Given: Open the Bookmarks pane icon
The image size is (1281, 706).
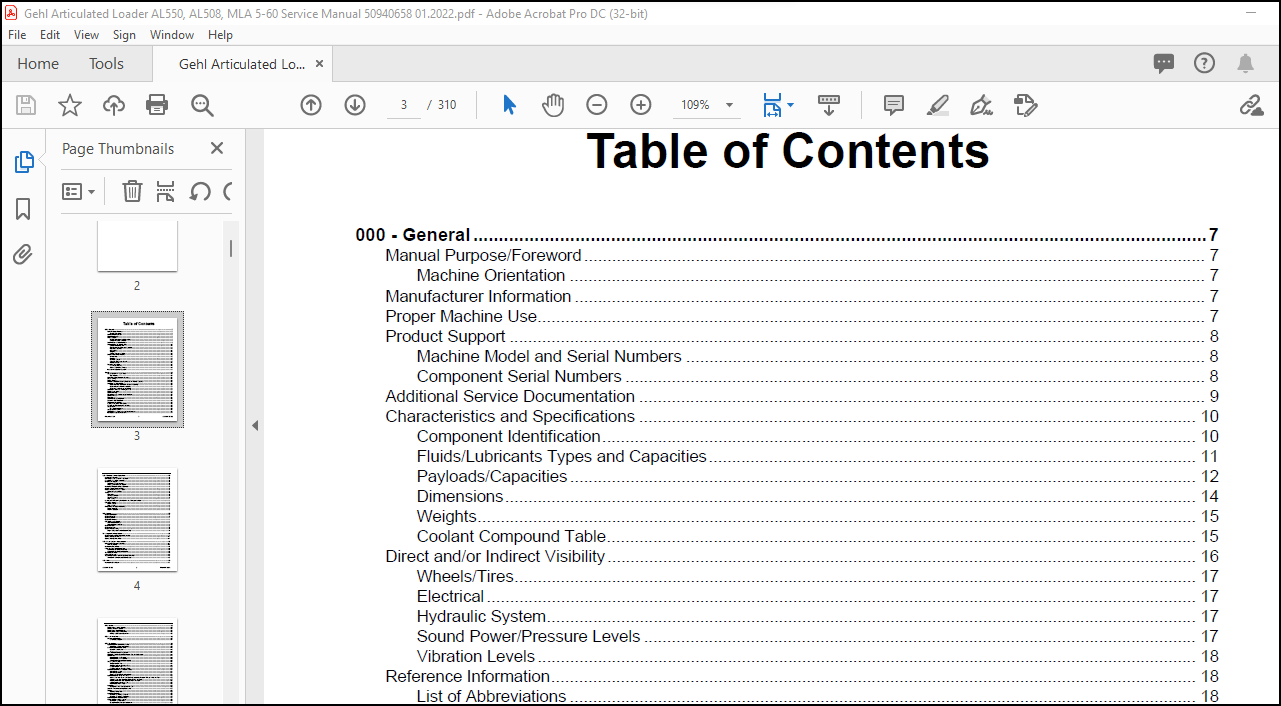Looking at the screenshot, I should pos(23,208).
